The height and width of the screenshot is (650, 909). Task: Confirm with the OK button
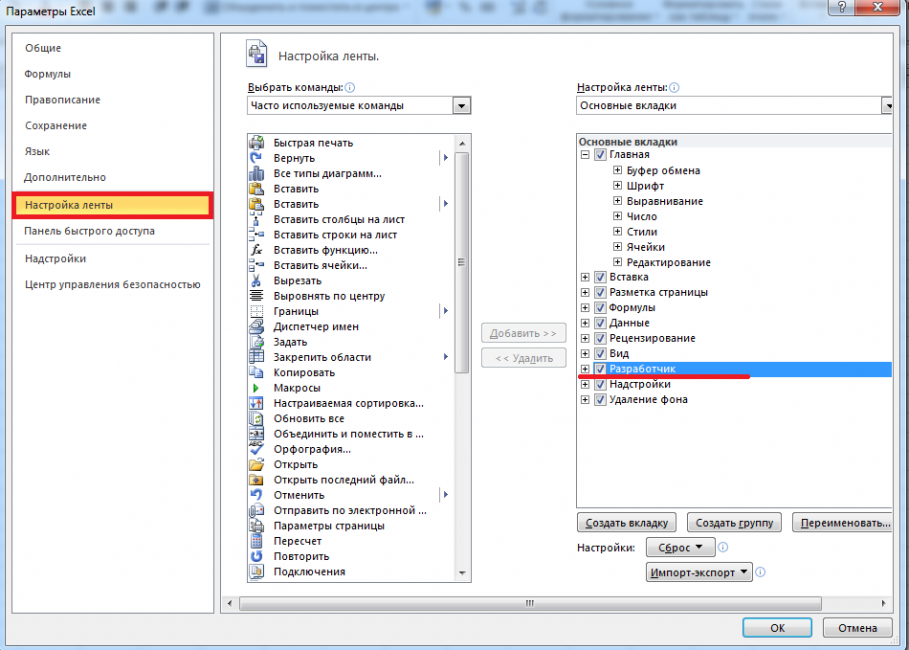(777, 628)
